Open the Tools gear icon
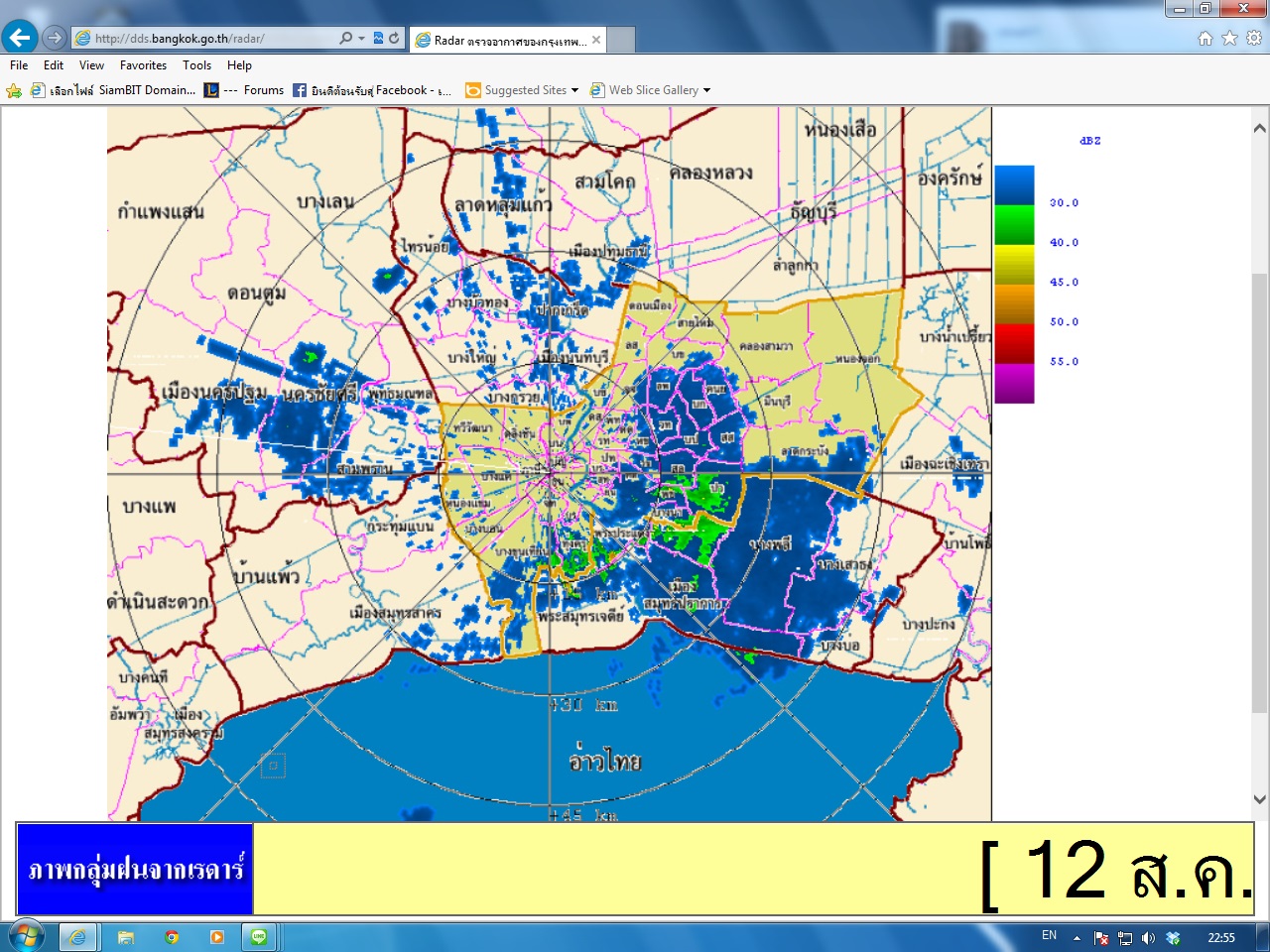Screen dimensions: 1270x952 1254,38
